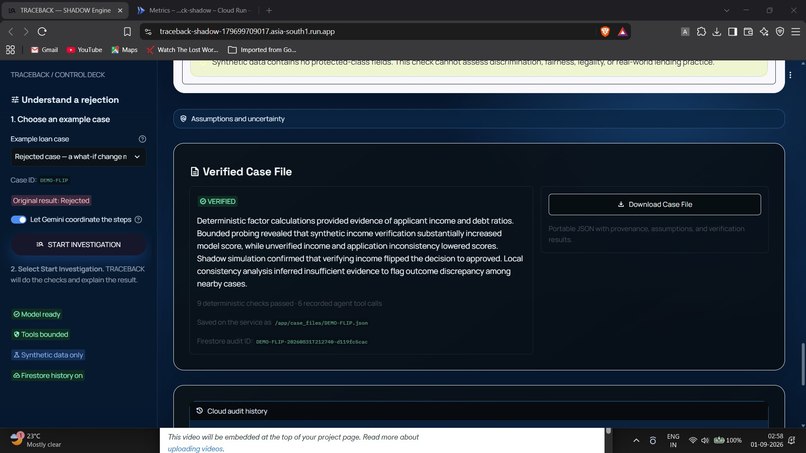The width and height of the screenshot is (806, 453).
Task: Open the browser main menu
Action: pos(796,32)
